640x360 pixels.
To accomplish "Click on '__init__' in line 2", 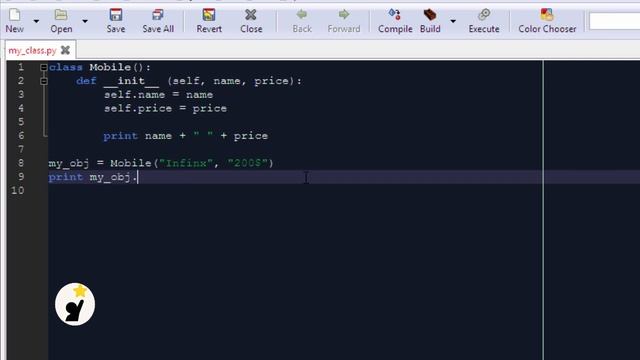I will tap(131, 81).
